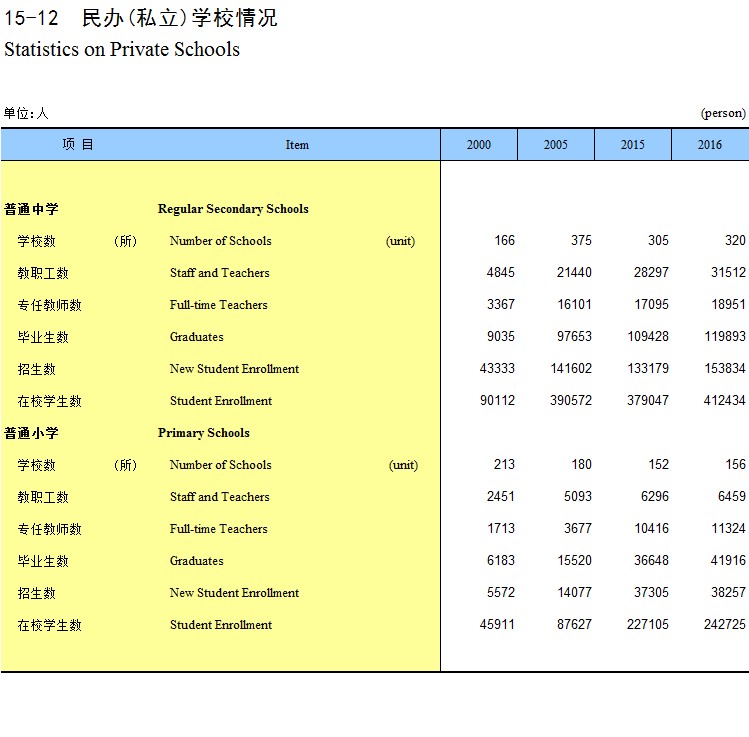This screenshot has height=737, width=749.
Task: Click cell value 15520
Action: 574,560
